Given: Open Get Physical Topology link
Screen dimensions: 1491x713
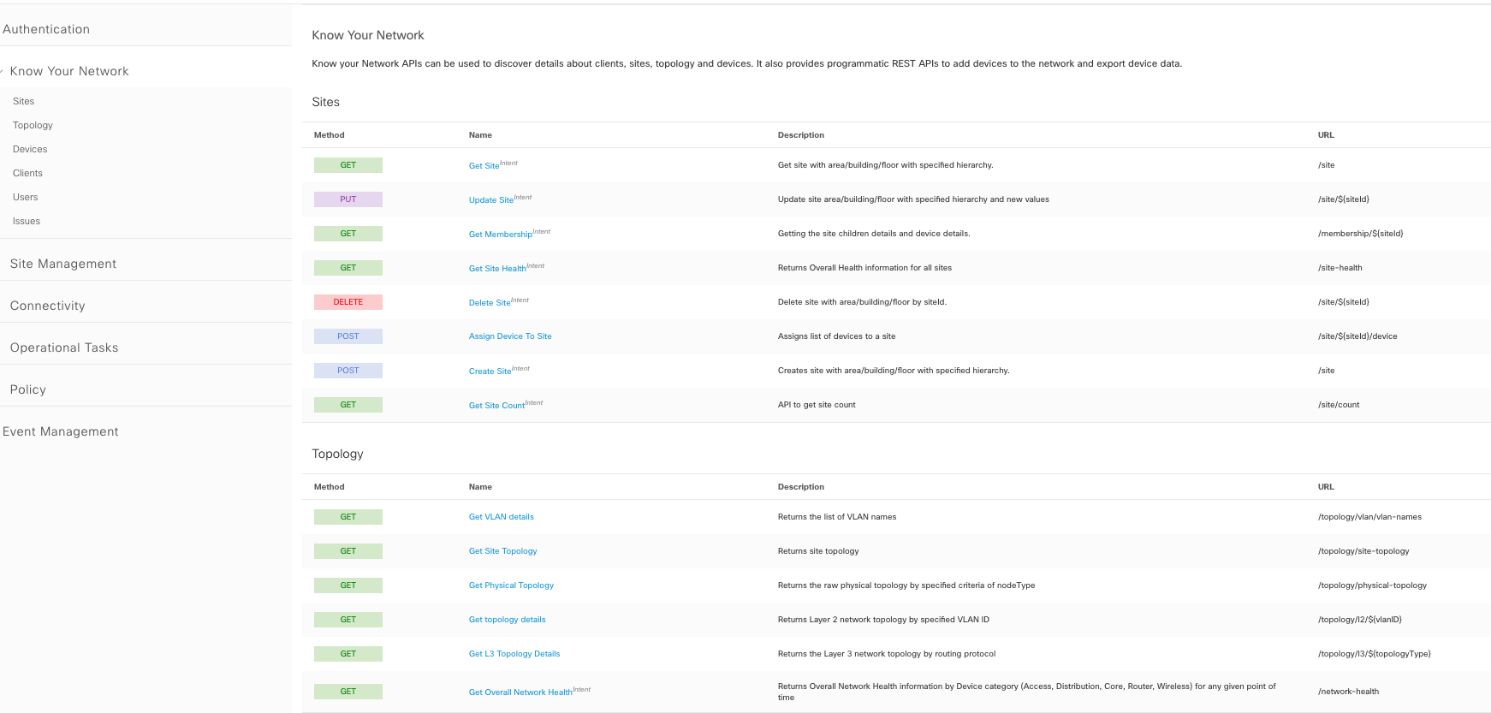Looking at the screenshot, I should coord(511,585).
